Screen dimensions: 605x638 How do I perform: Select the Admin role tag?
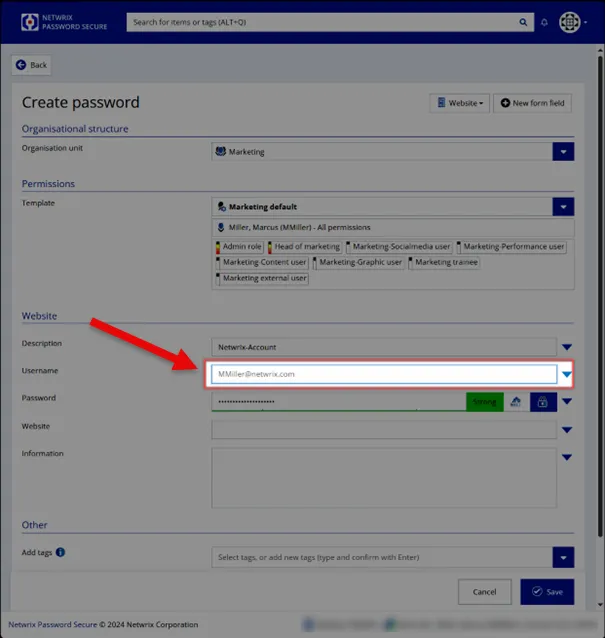coord(239,247)
